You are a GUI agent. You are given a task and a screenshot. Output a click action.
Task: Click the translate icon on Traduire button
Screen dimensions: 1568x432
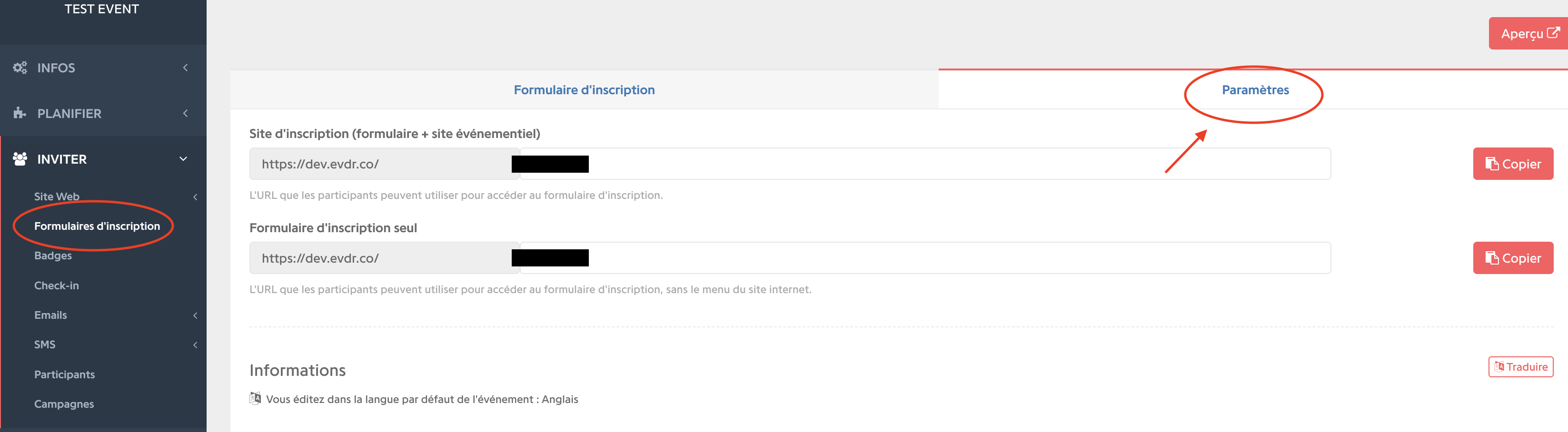1499,367
